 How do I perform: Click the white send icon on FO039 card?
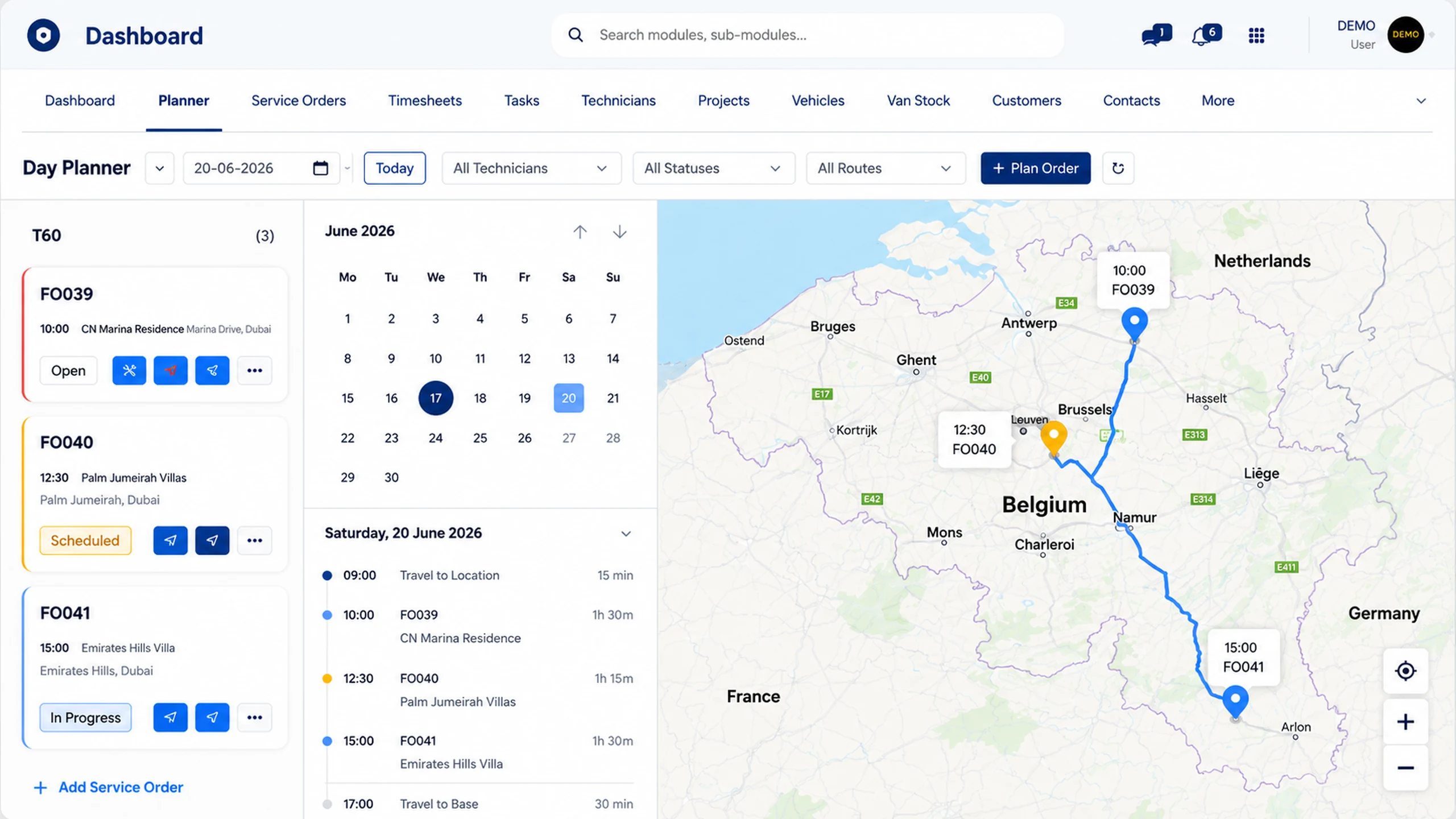(x=212, y=370)
